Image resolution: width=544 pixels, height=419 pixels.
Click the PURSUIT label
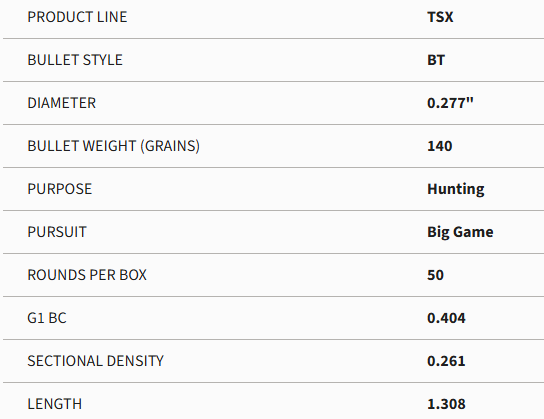point(57,232)
